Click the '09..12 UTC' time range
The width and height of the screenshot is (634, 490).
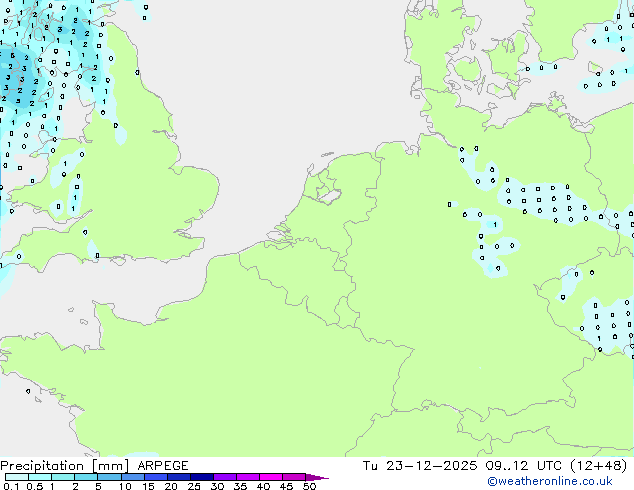(x=524, y=466)
